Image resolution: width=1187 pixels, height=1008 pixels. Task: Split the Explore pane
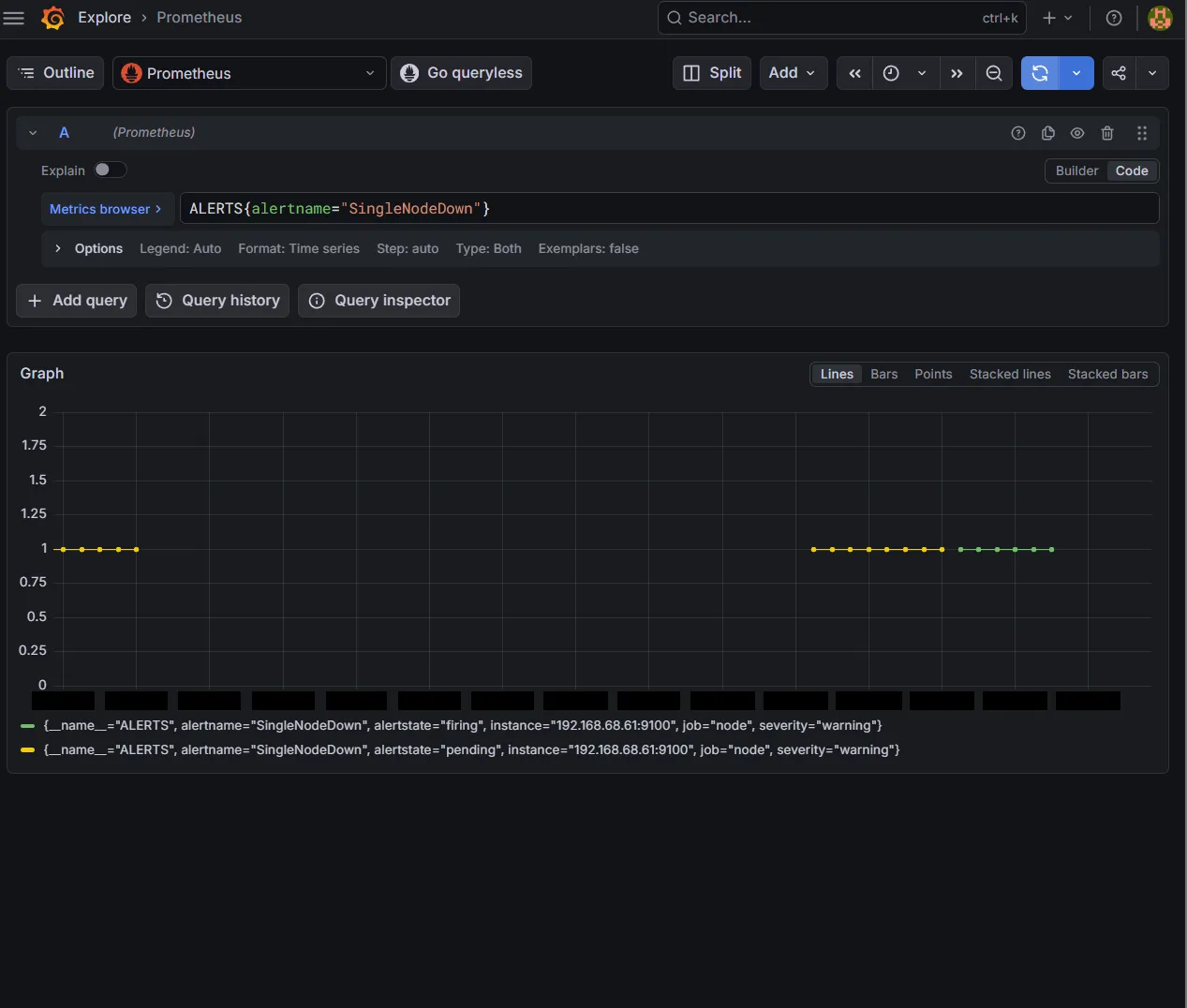pos(712,73)
